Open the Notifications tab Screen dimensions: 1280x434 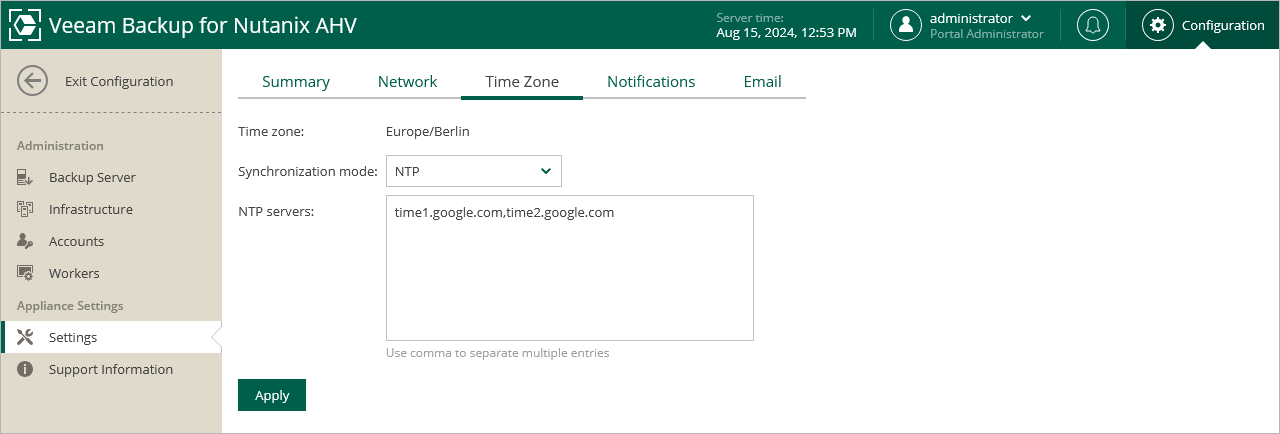pos(651,82)
